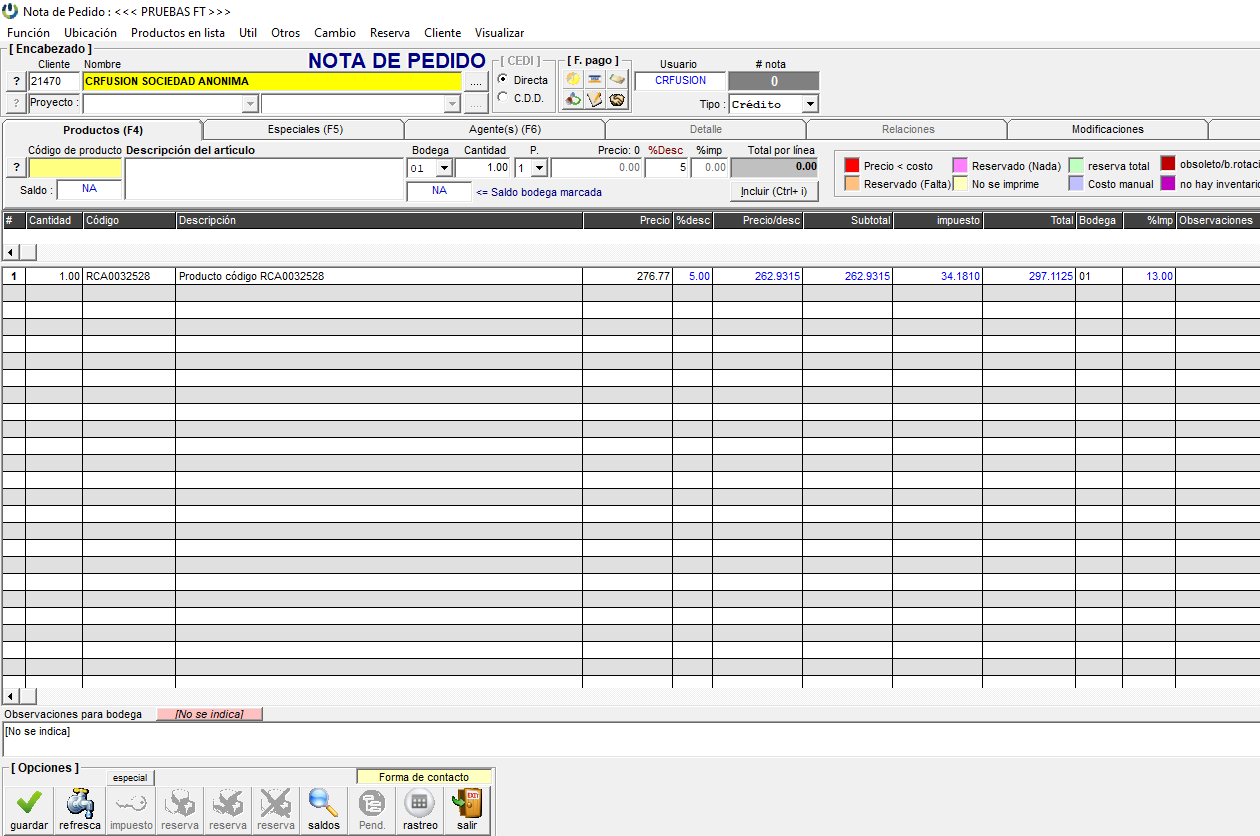Click the Código de producto yellow field
1260x836 pixels.
(x=75, y=168)
